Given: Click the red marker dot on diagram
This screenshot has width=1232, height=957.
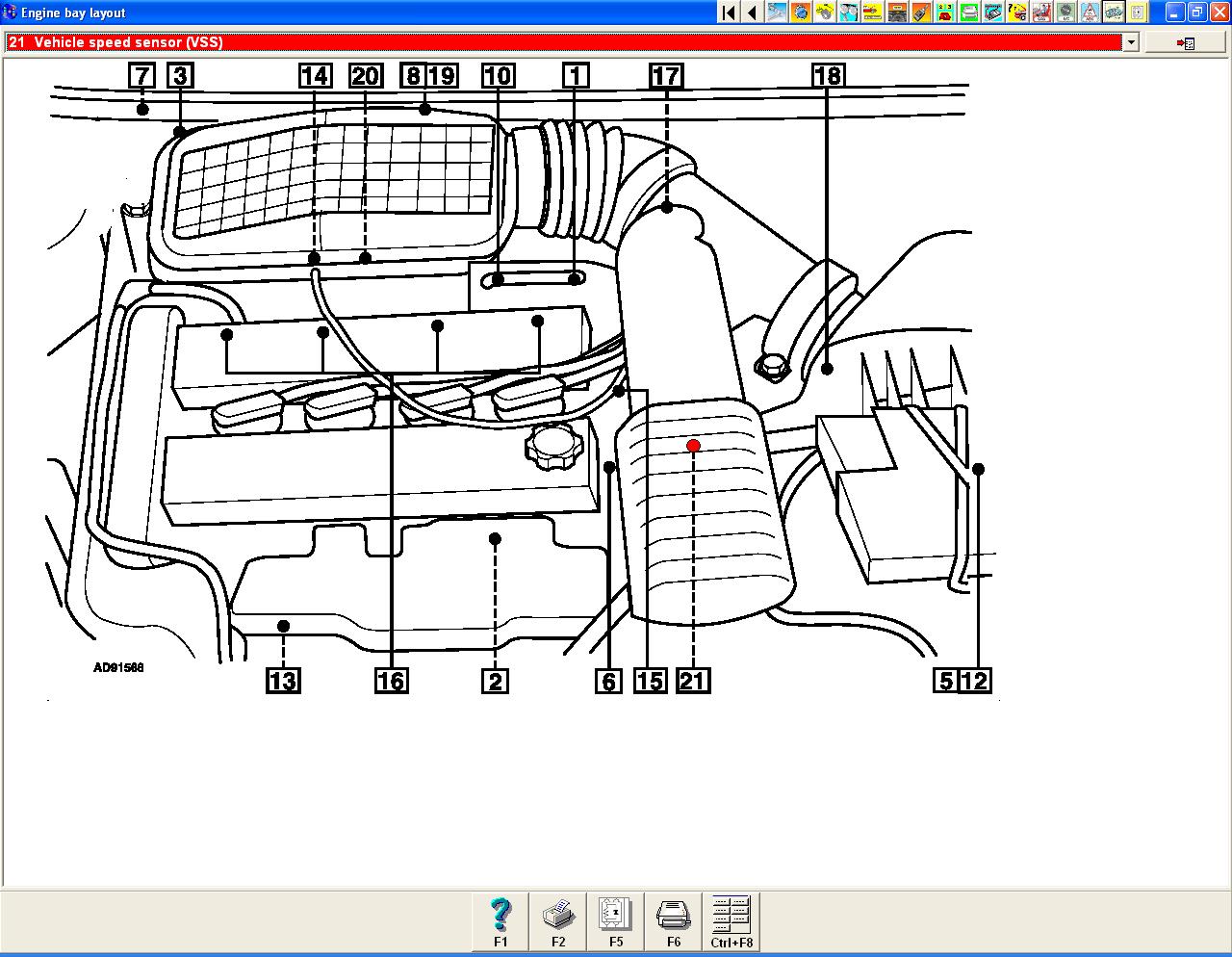Looking at the screenshot, I should [693, 446].
